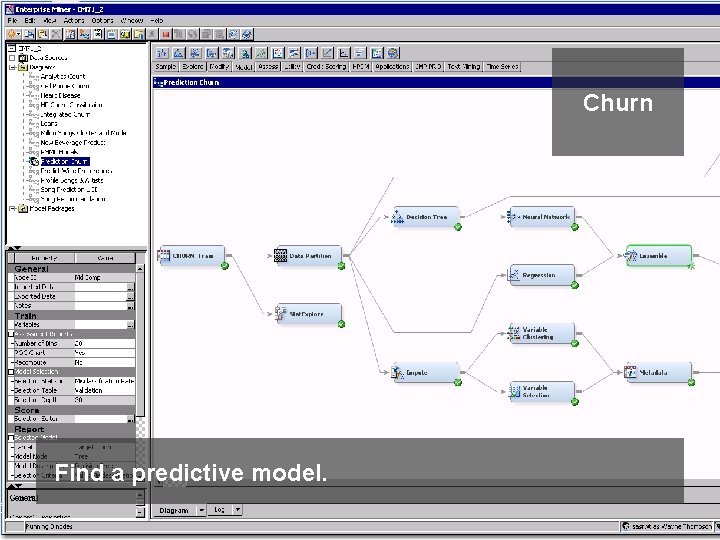Toggle the Selected Model section box under Report
Screen dimensions: 720x540
tap(11, 438)
